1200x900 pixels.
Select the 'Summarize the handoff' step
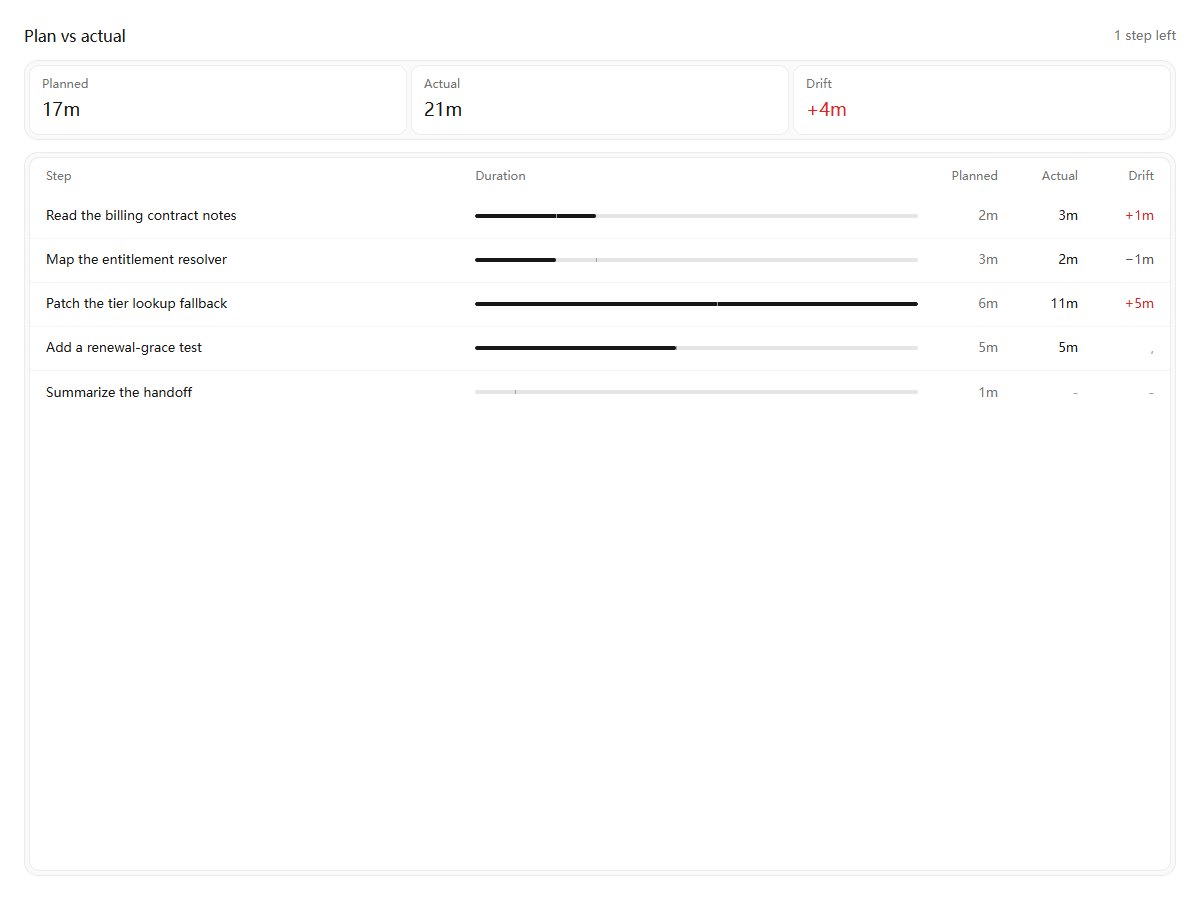[x=600, y=392]
